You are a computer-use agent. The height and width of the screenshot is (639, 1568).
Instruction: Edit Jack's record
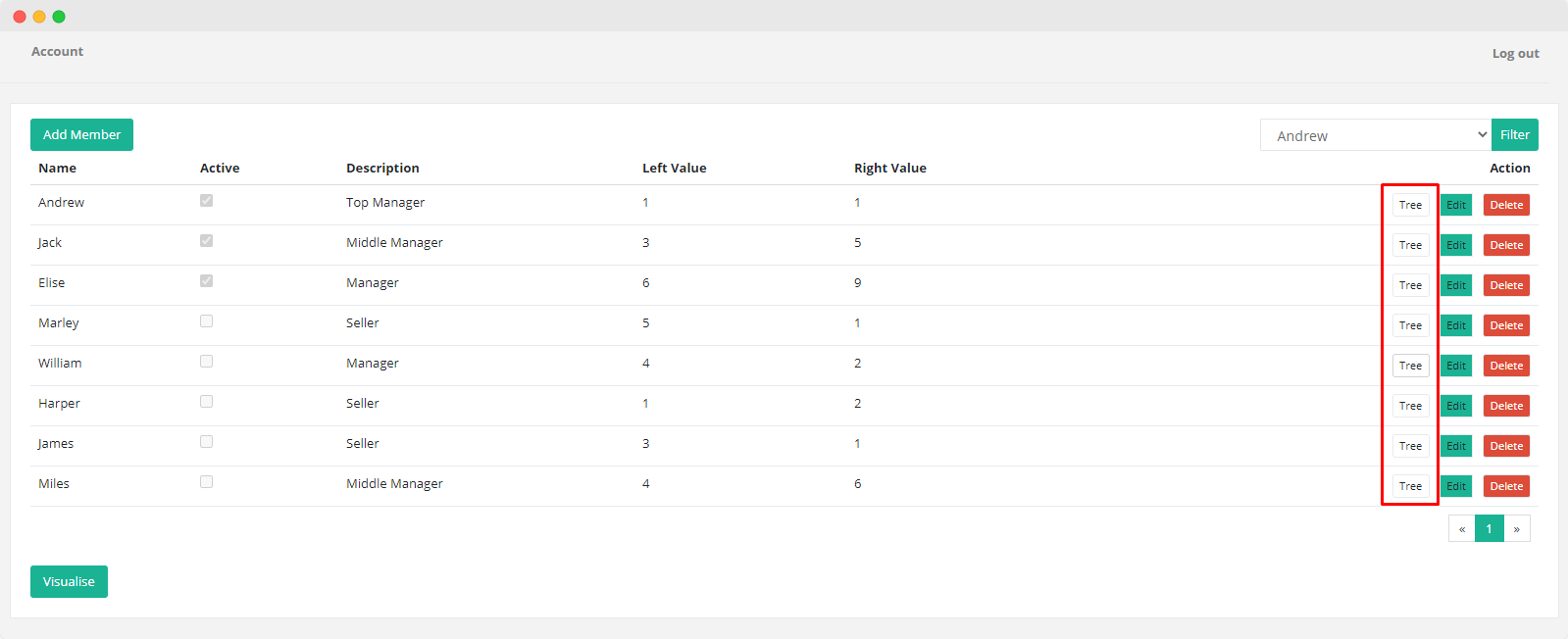click(x=1456, y=245)
